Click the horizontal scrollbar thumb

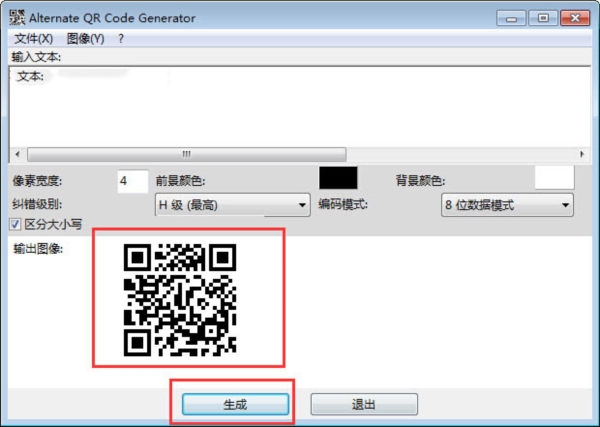(x=186, y=154)
